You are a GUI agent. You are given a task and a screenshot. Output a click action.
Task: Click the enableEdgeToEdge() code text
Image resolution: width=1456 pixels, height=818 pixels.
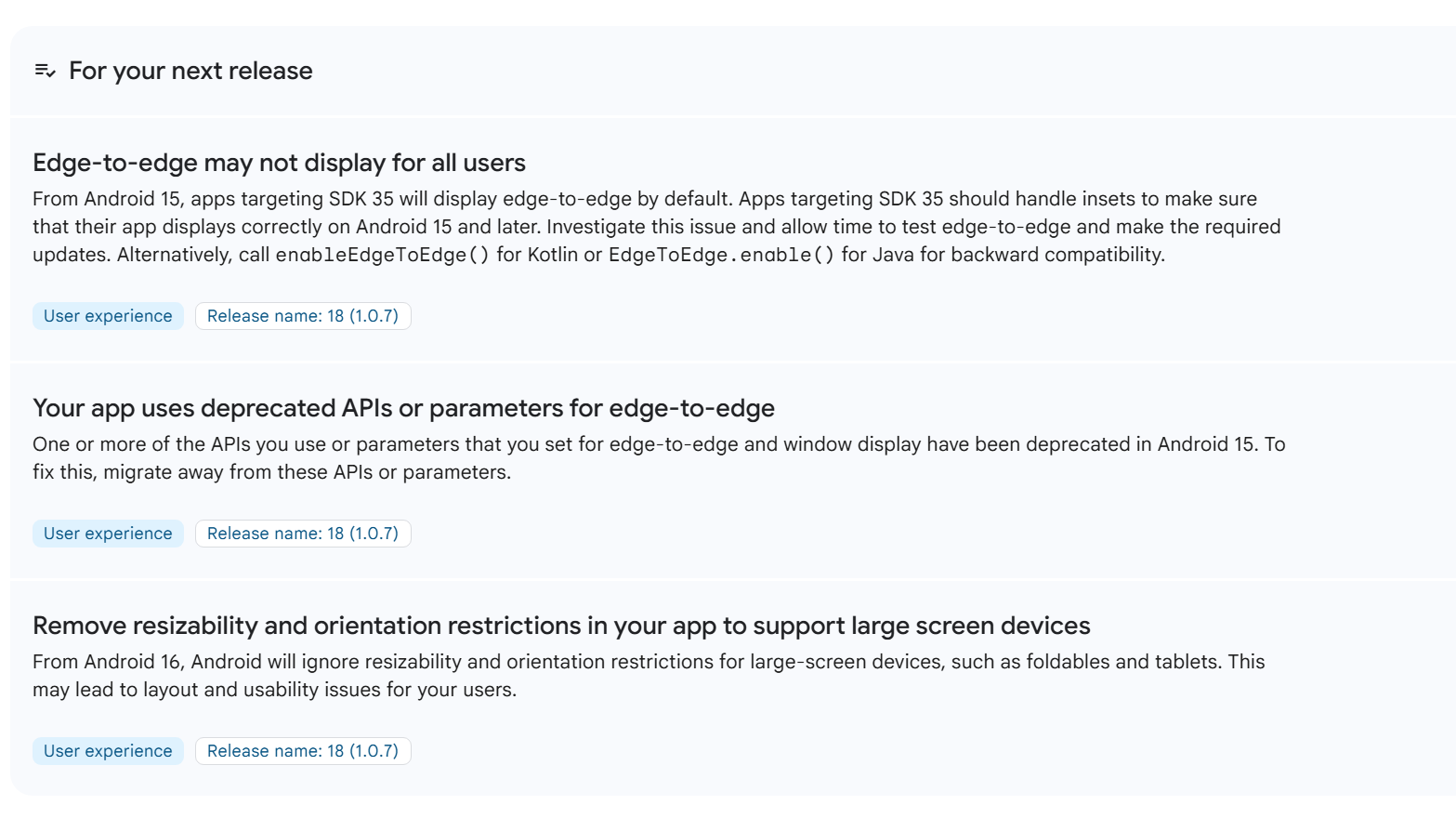coord(383,255)
